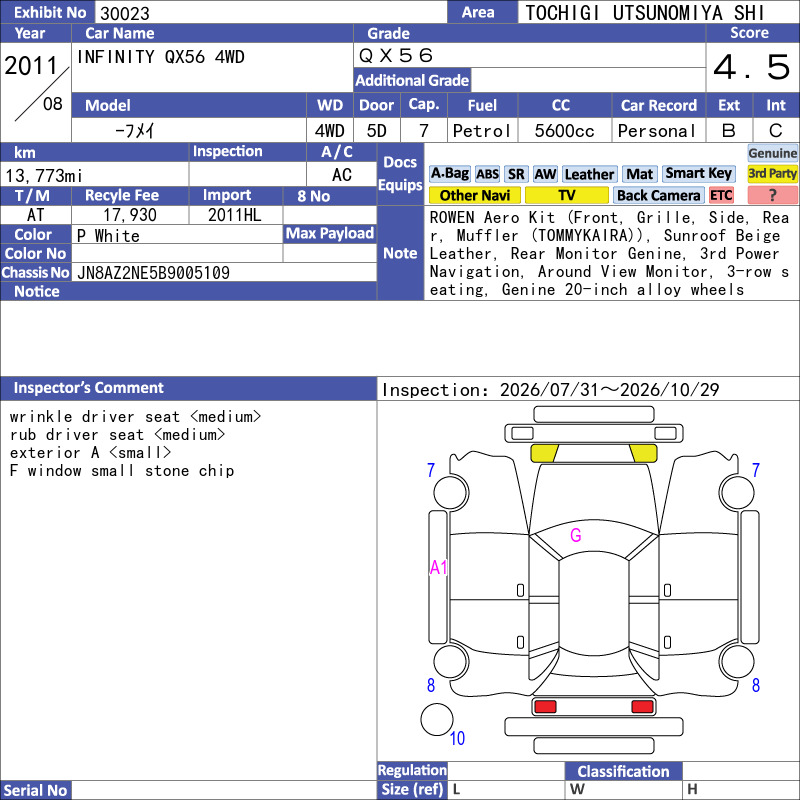800x800 pixels.
Task: Click the mileage value 13,773mi
Action: [43, 176]
